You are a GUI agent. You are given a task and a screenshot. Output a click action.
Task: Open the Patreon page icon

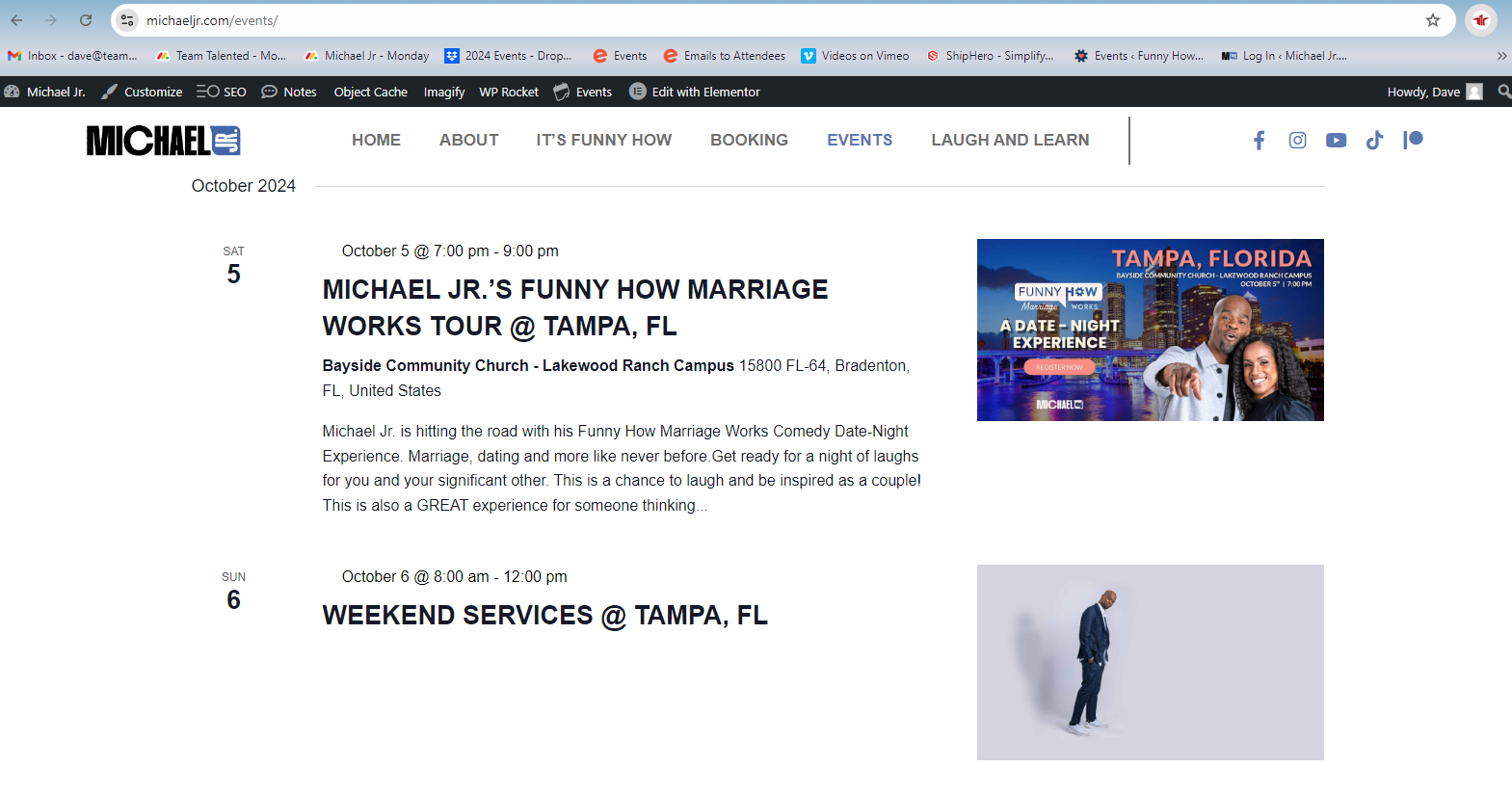[1413, 141]
